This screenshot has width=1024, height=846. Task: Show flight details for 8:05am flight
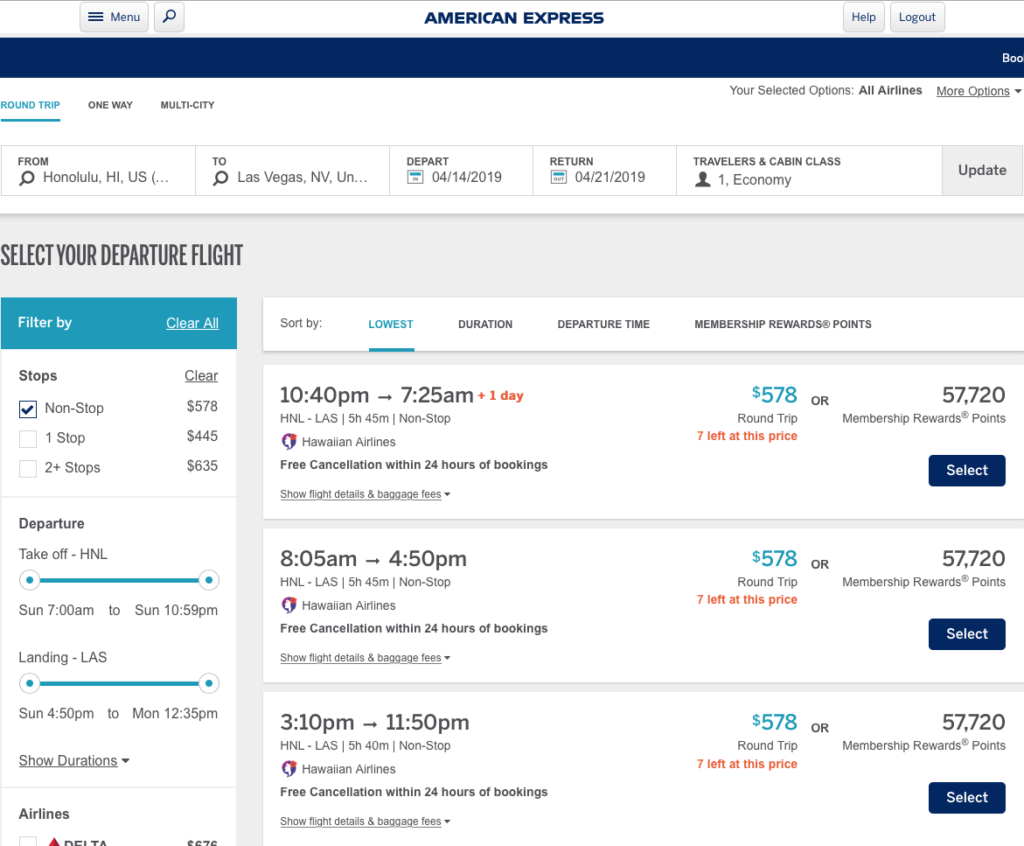[365, 658]
